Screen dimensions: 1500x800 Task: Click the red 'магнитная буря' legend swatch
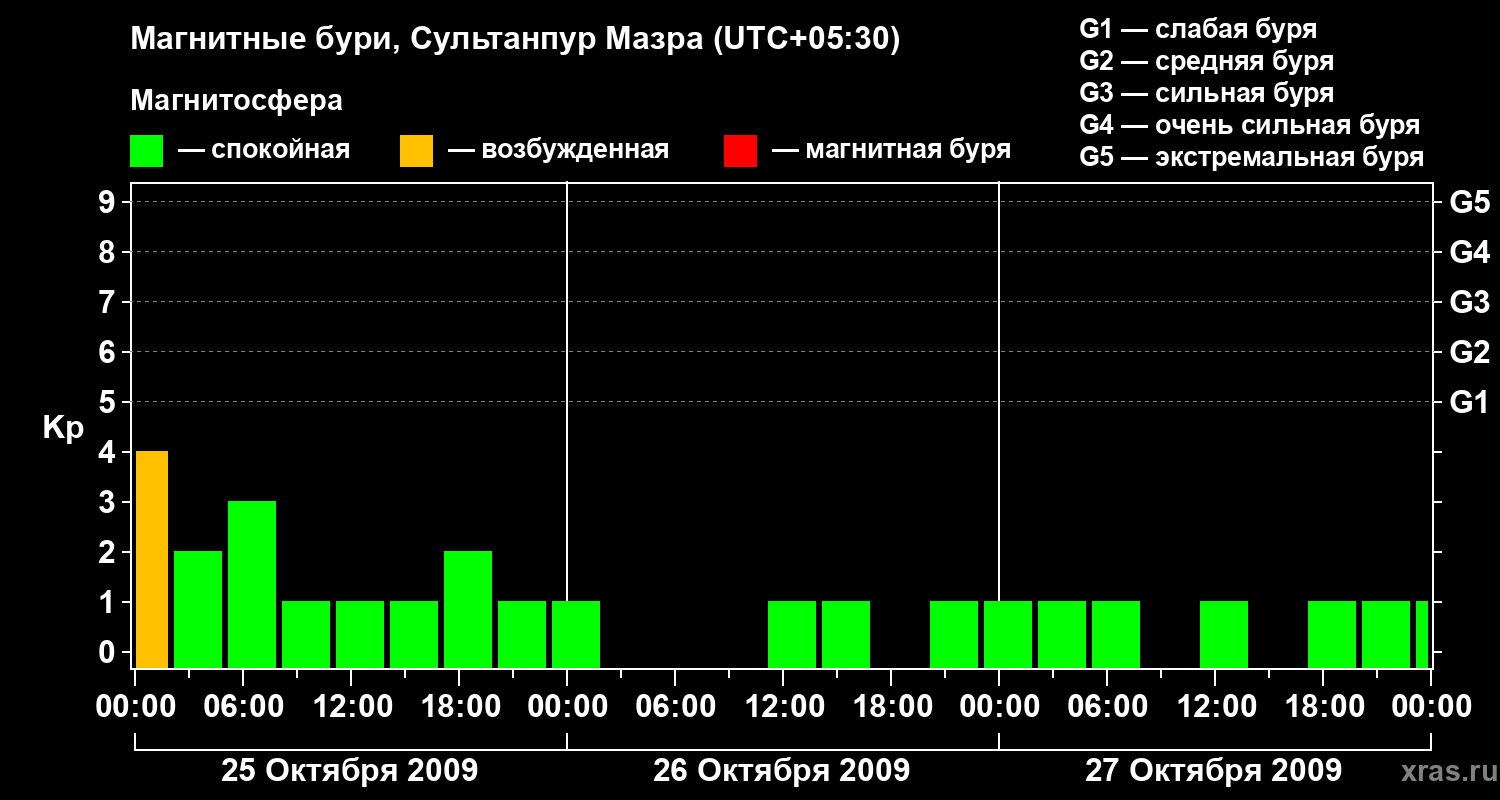click(x=740, y=151)
